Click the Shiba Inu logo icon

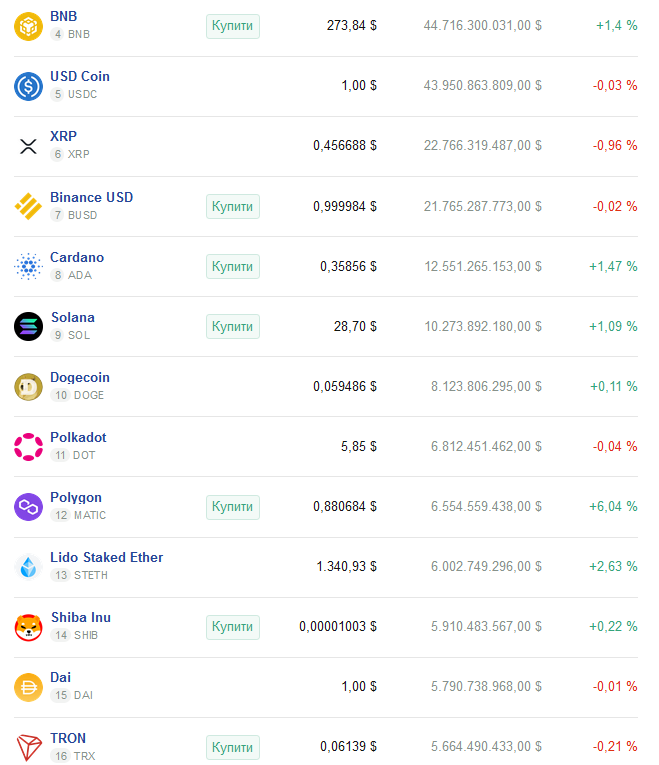28,627
